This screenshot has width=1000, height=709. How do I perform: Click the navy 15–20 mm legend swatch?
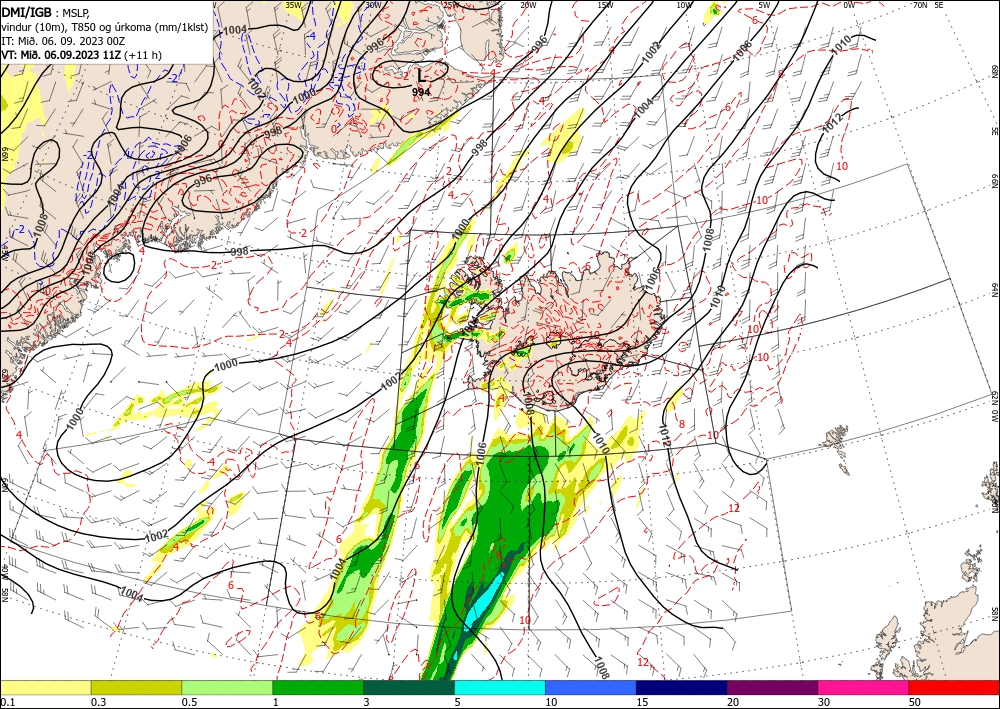tap(682, 687)
